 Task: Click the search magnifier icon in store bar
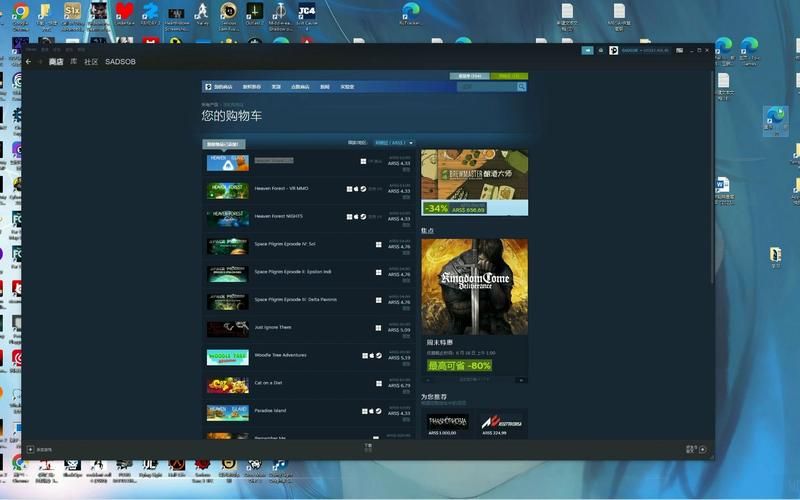(521, 87)
